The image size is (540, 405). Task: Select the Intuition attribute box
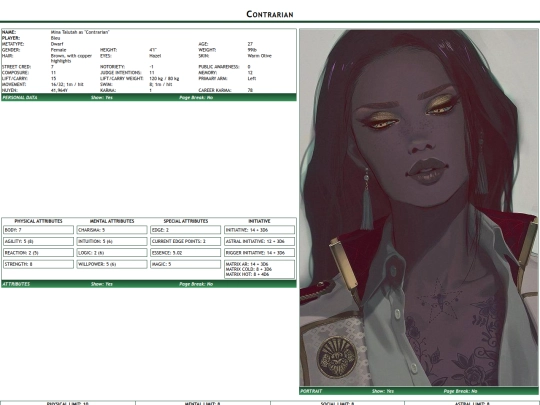click(112, 241)
